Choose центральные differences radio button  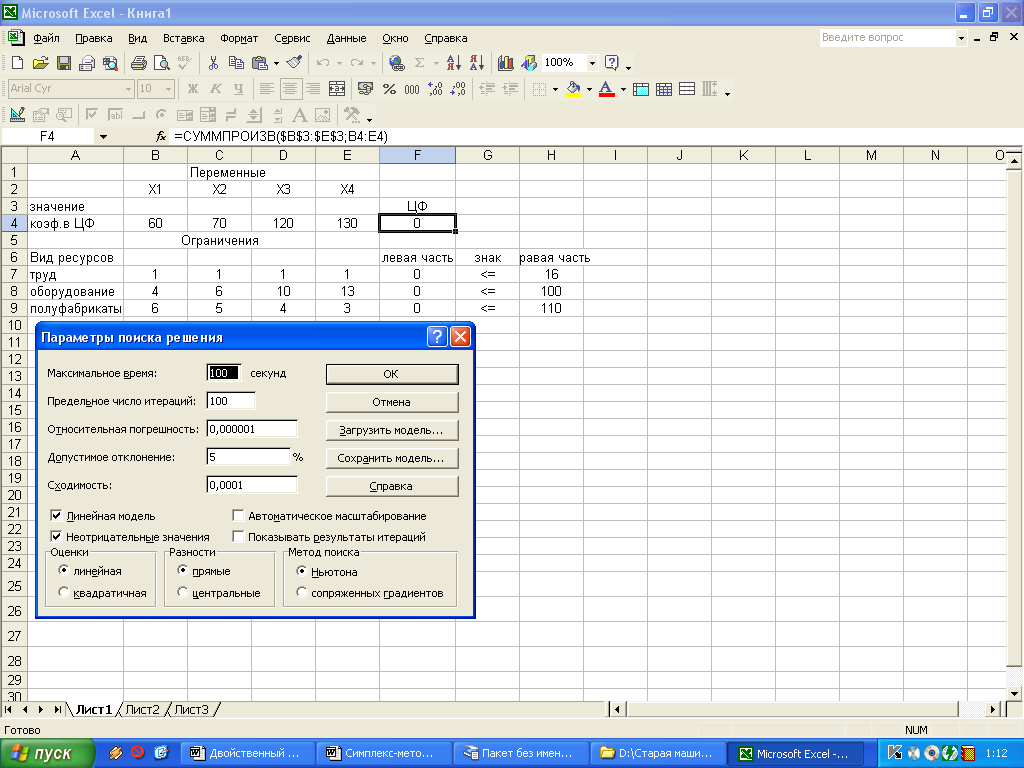(182, 592)
